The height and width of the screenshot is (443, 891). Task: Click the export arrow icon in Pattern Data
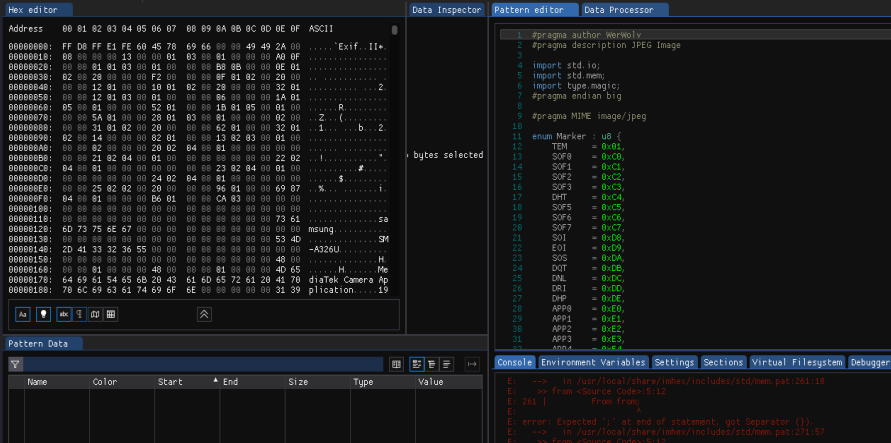tap(472, 365)
